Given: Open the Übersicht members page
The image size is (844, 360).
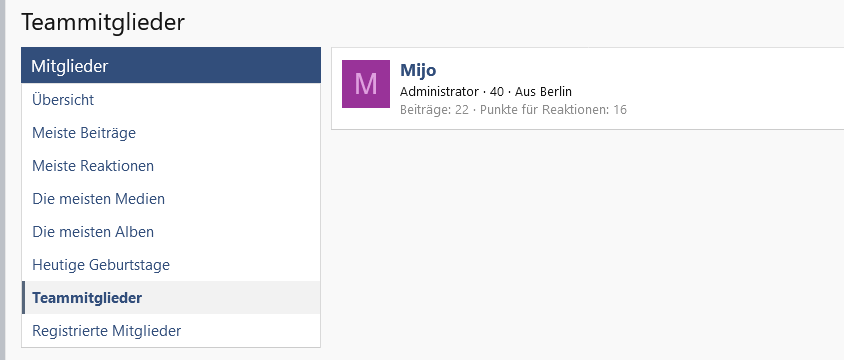Looking at the screenshot, I should tap(63, 100).
